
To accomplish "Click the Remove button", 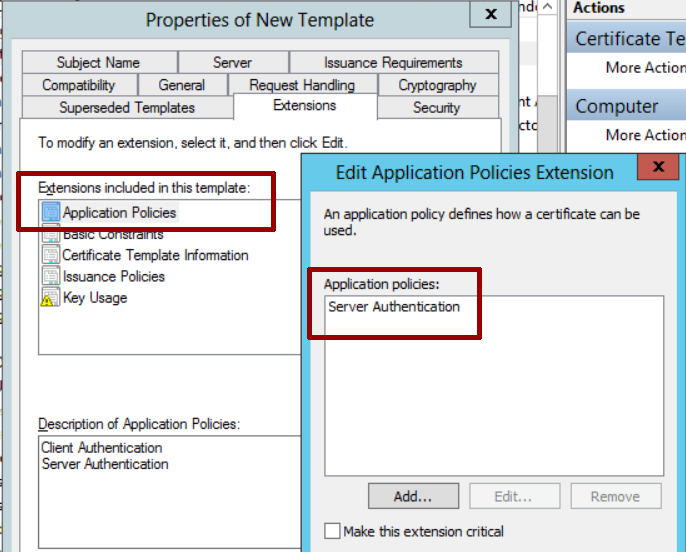I will [616, 496].
